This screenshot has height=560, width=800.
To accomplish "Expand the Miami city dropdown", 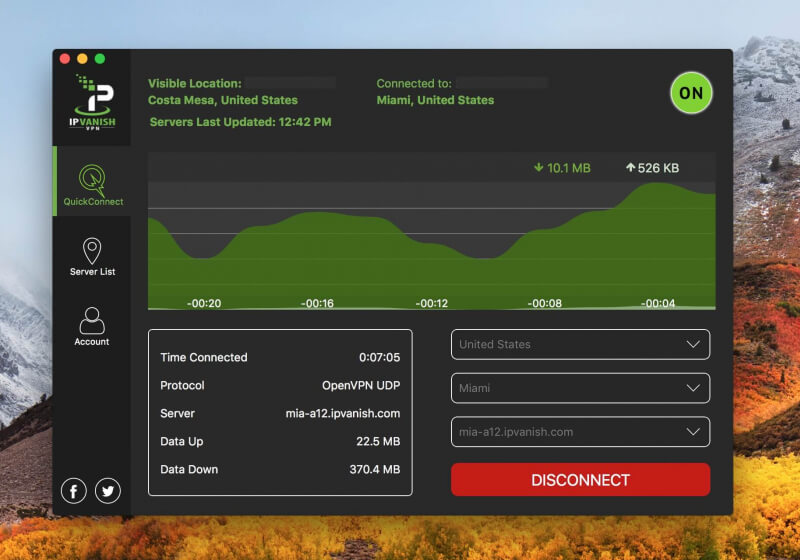I will coord(580,388).
